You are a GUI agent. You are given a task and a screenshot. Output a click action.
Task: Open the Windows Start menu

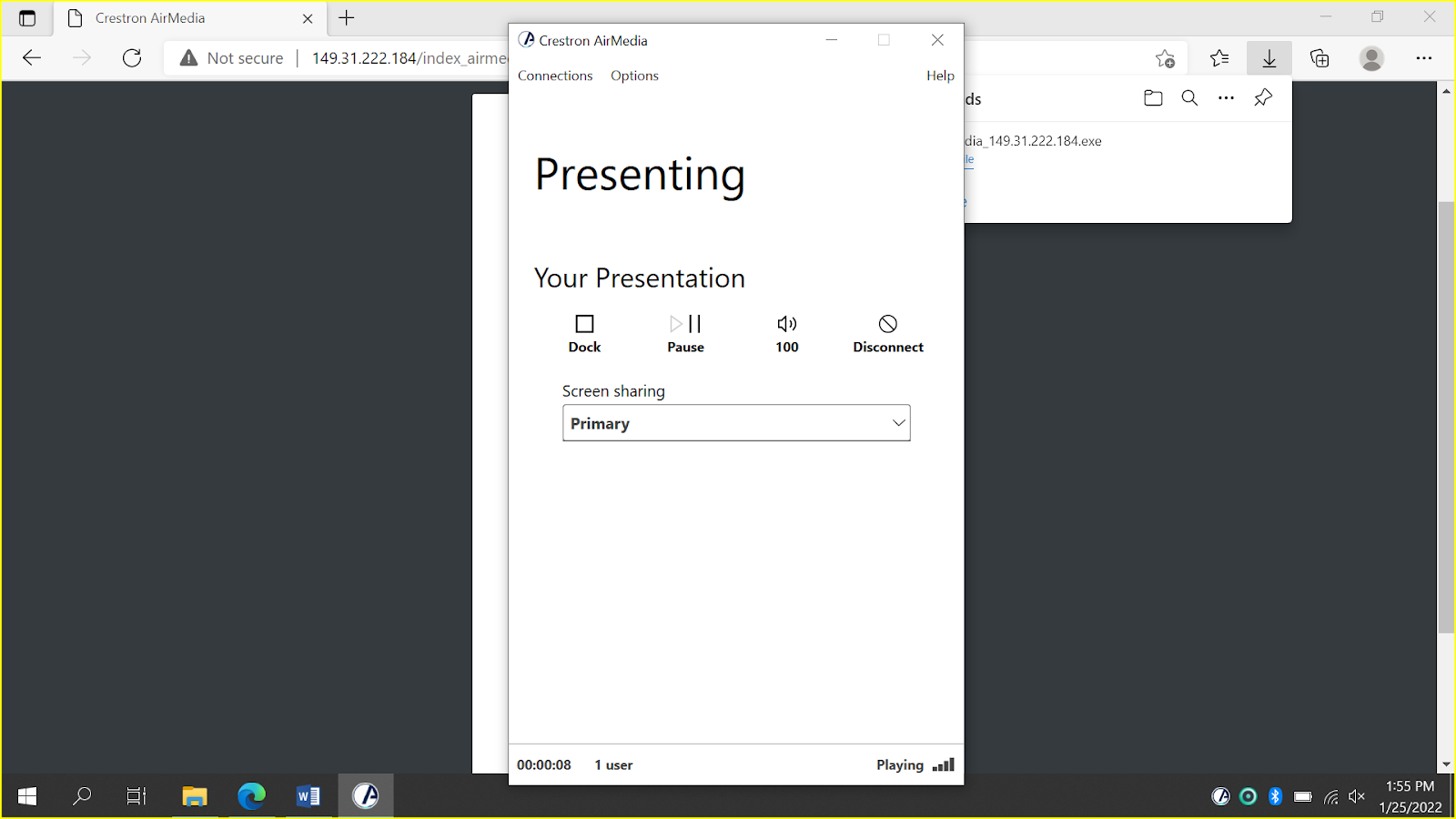[x=27, y=796]
